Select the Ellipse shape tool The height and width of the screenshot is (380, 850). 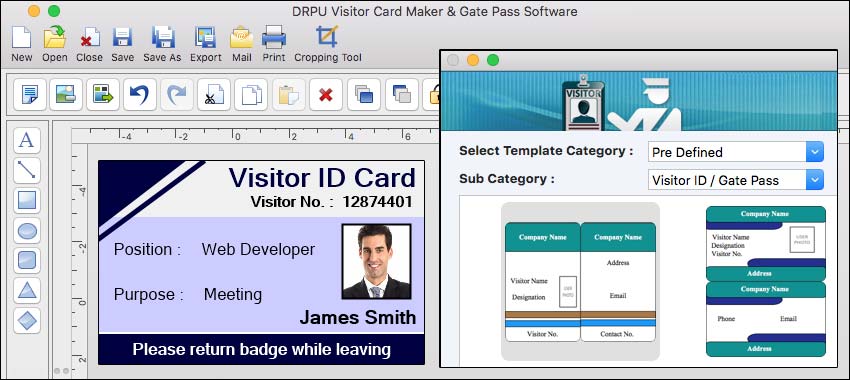coord(27,231)
